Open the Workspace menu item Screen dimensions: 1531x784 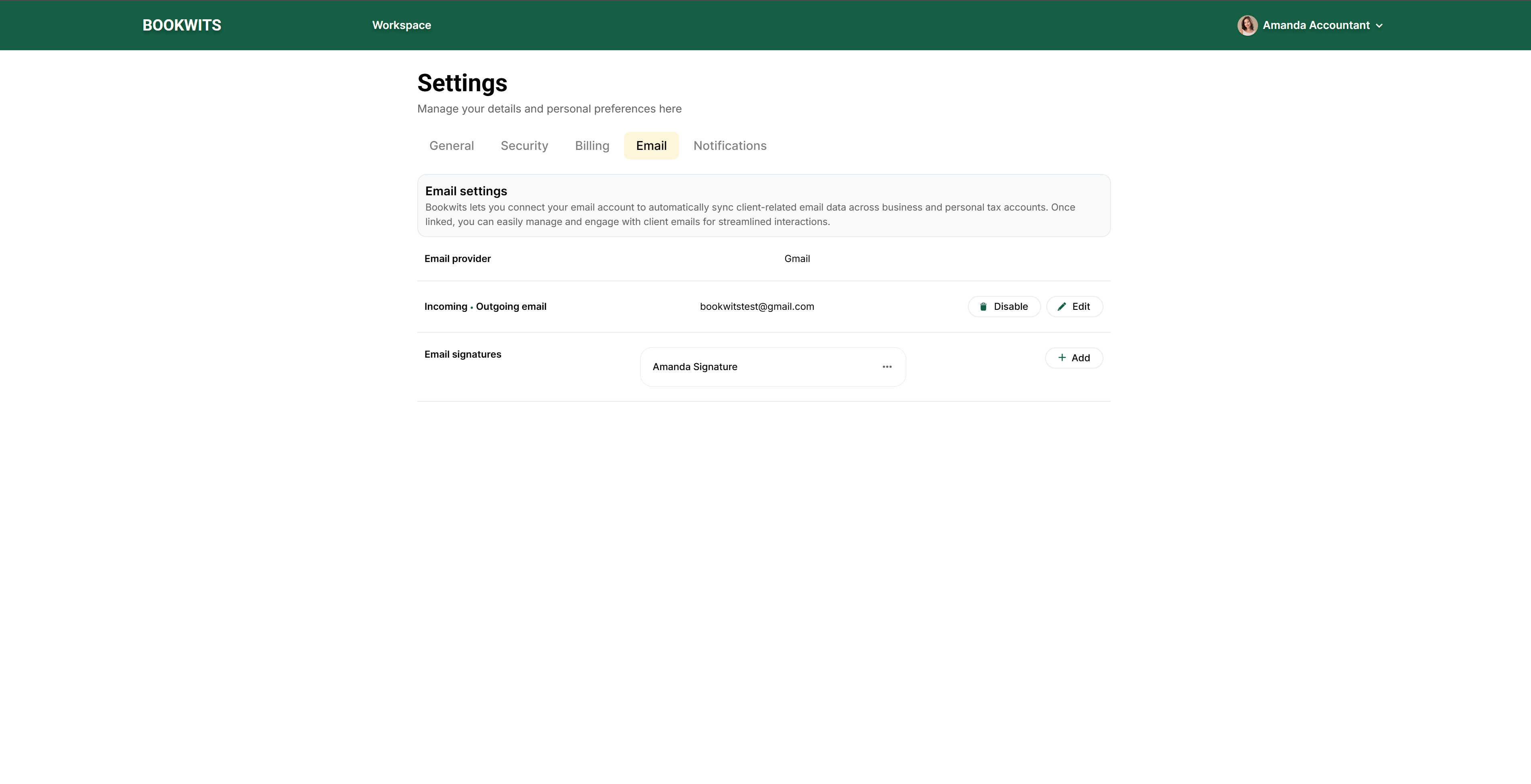point(401,25)
